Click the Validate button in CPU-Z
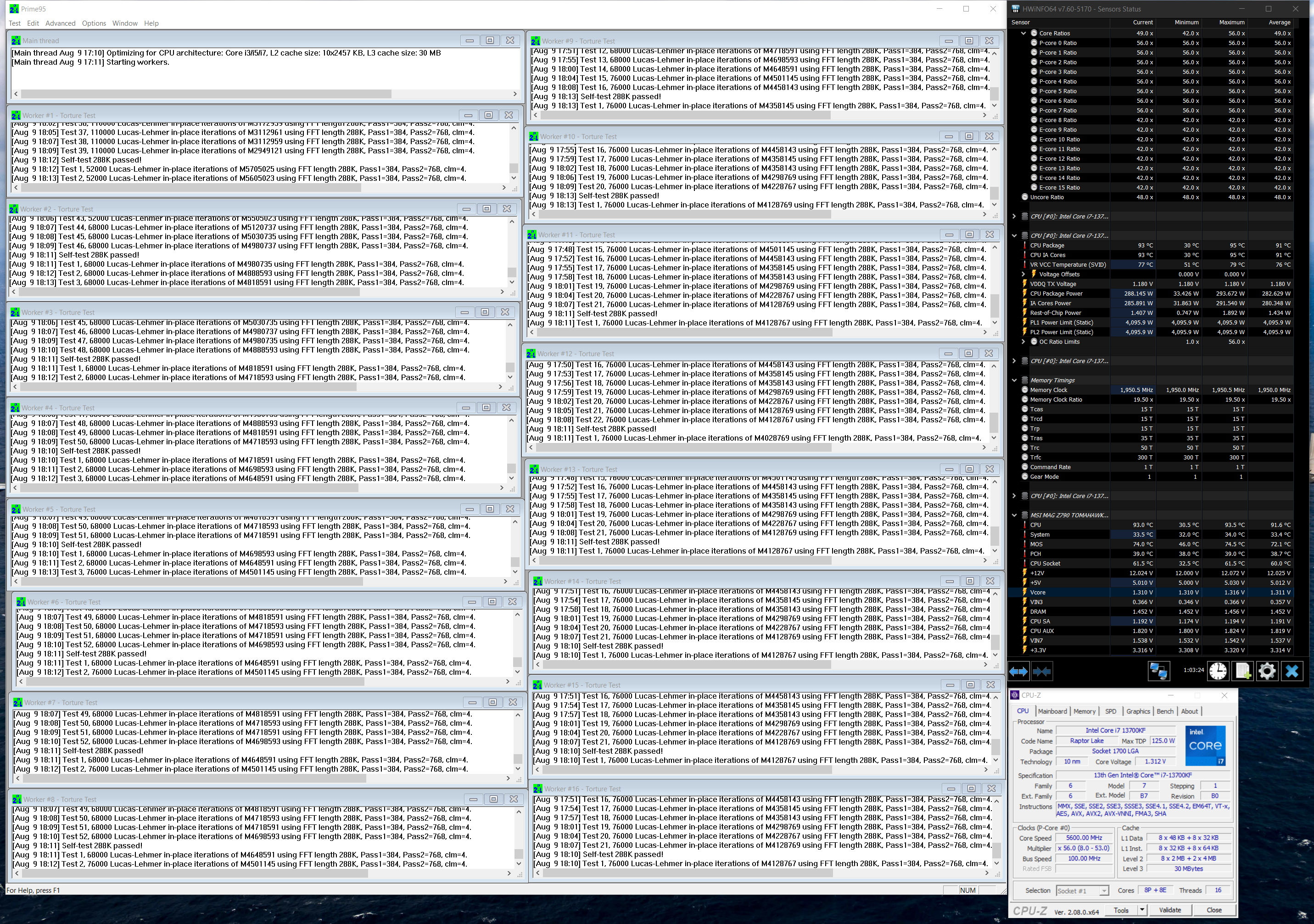 point(1170,910)
